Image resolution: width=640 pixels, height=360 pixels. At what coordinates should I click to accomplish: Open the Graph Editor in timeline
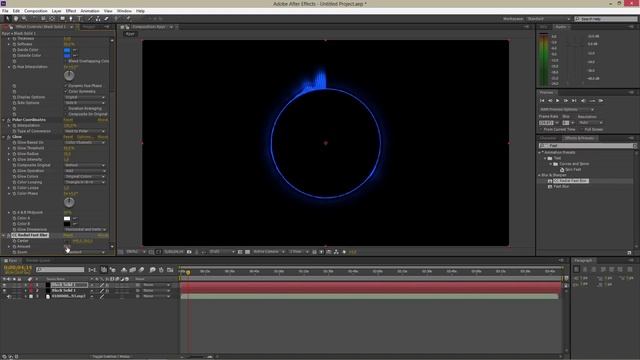point(170,270)
